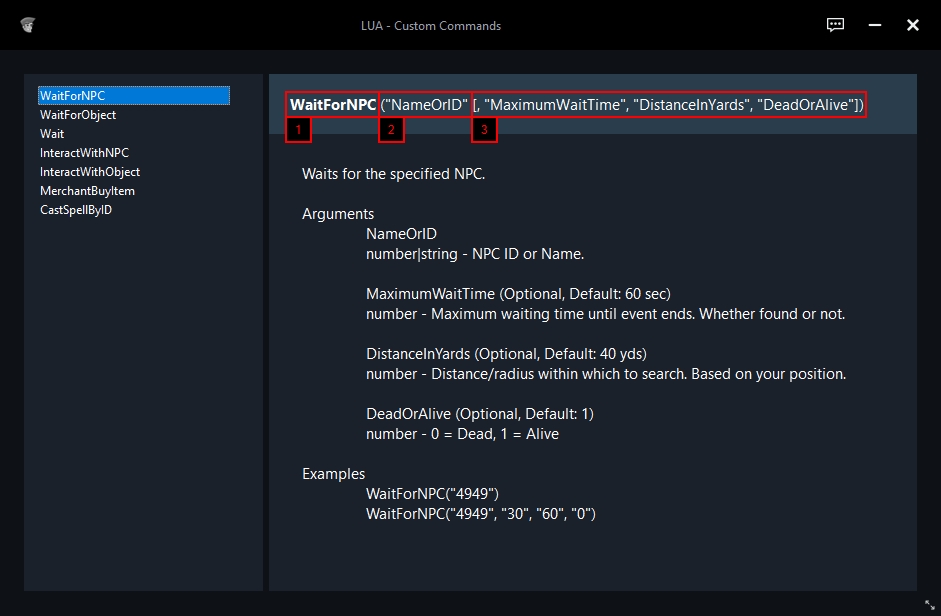Click the WaitForNPC("4949") example line
941x616 pixels.
pos(432,494)
